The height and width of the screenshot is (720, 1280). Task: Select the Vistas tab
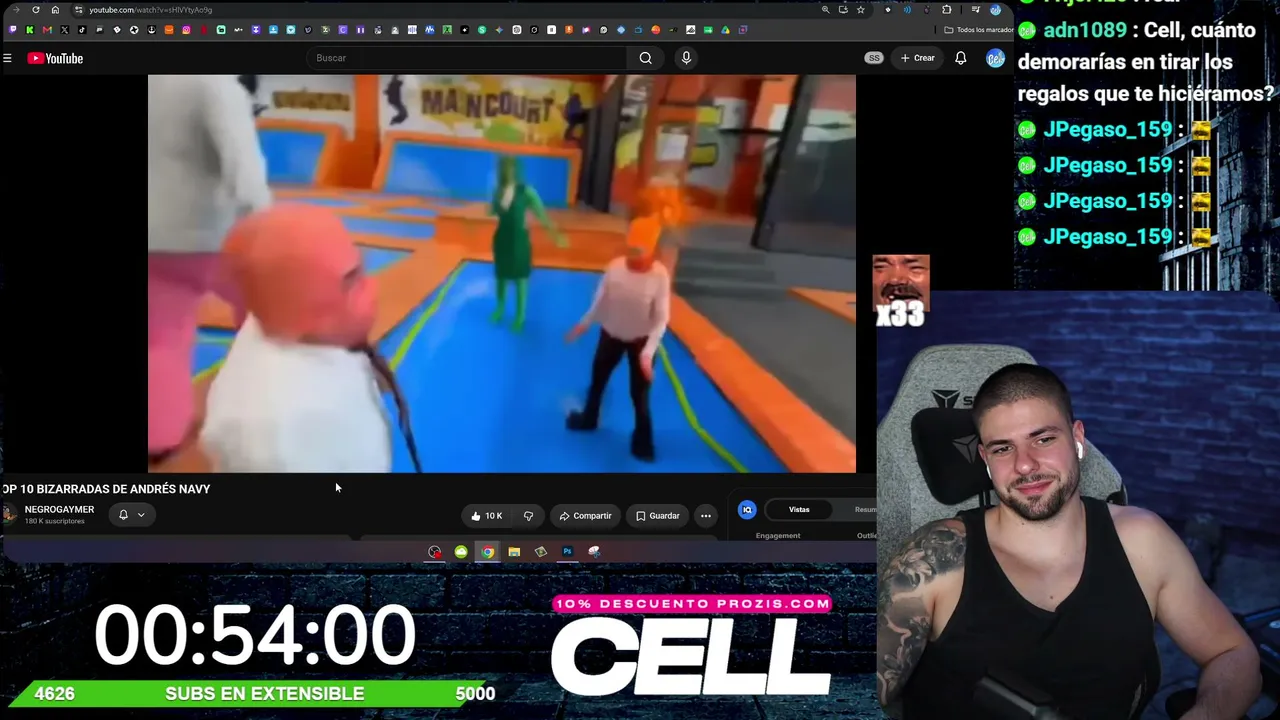pos(799,510)
